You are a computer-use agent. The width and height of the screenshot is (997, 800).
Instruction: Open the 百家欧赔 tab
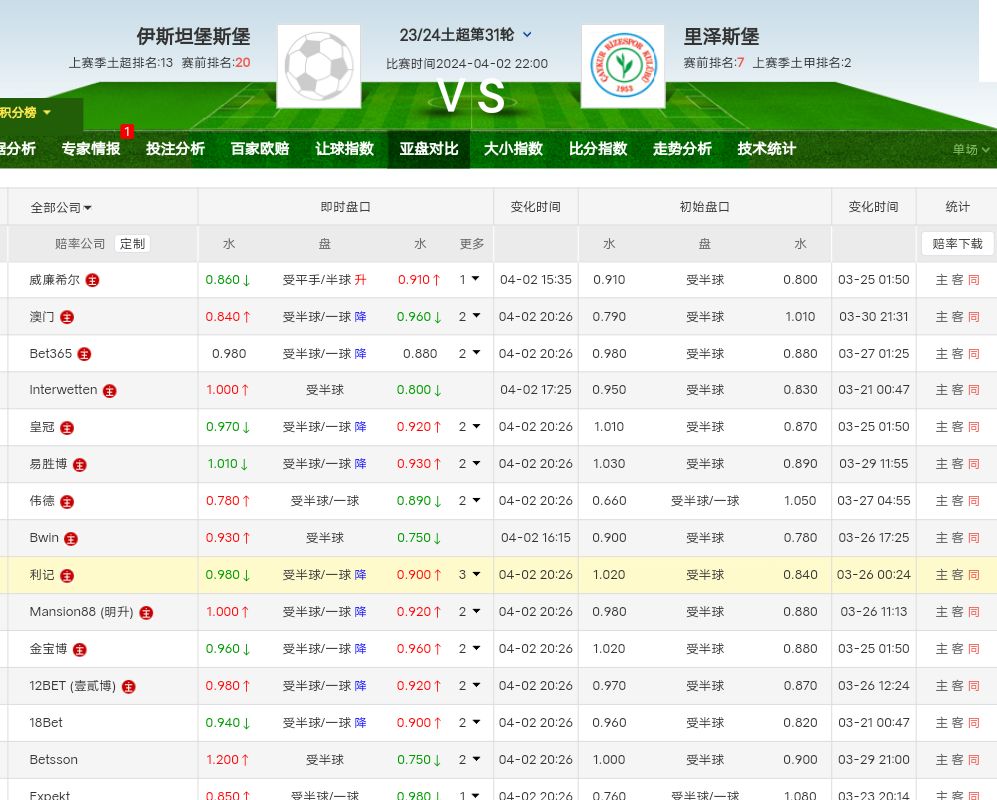259,149
